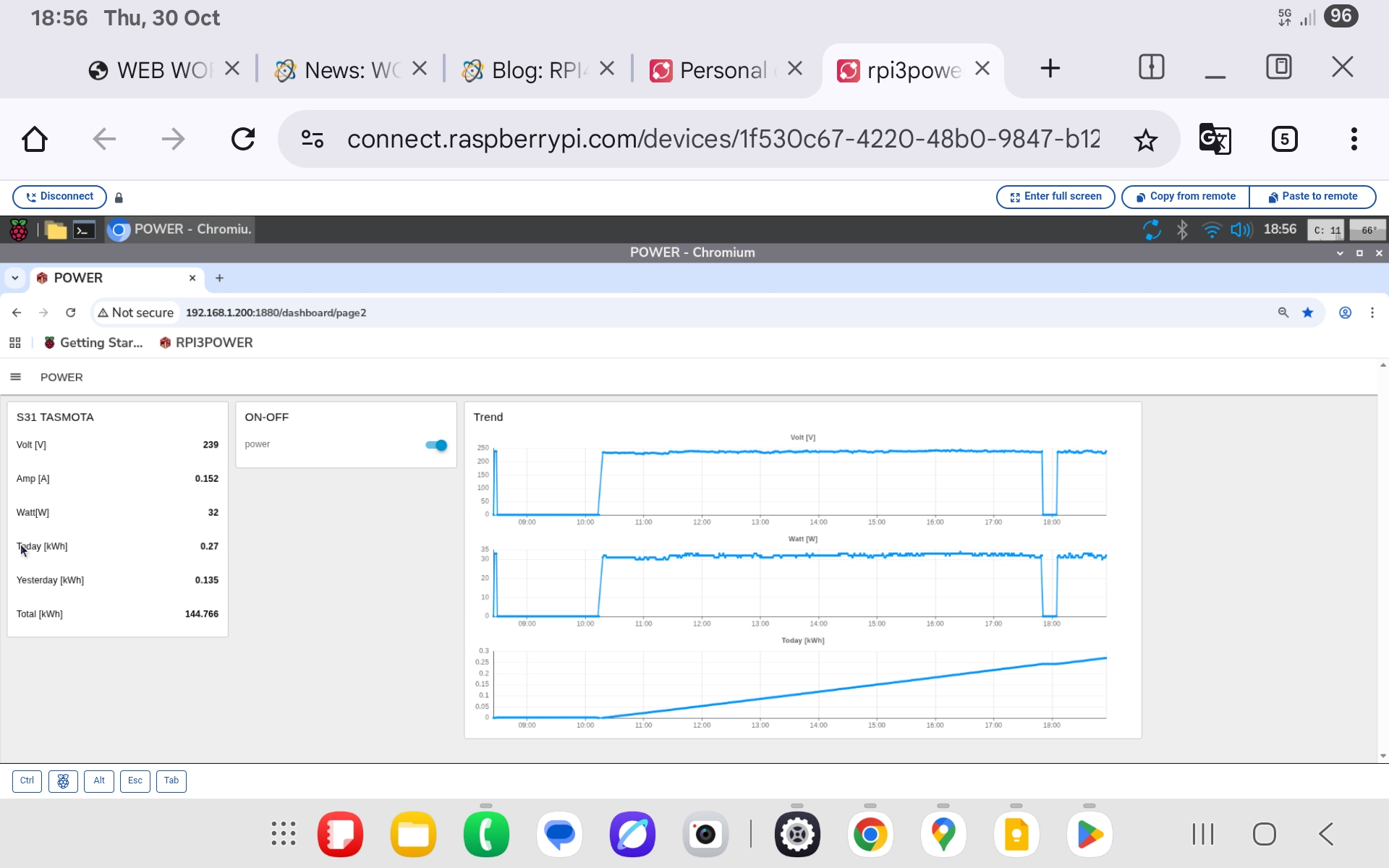Open the POWER dashboard hamburger menu
Image resolution: width=1389 pixels, height=868 pixels.
coord(16,377)
